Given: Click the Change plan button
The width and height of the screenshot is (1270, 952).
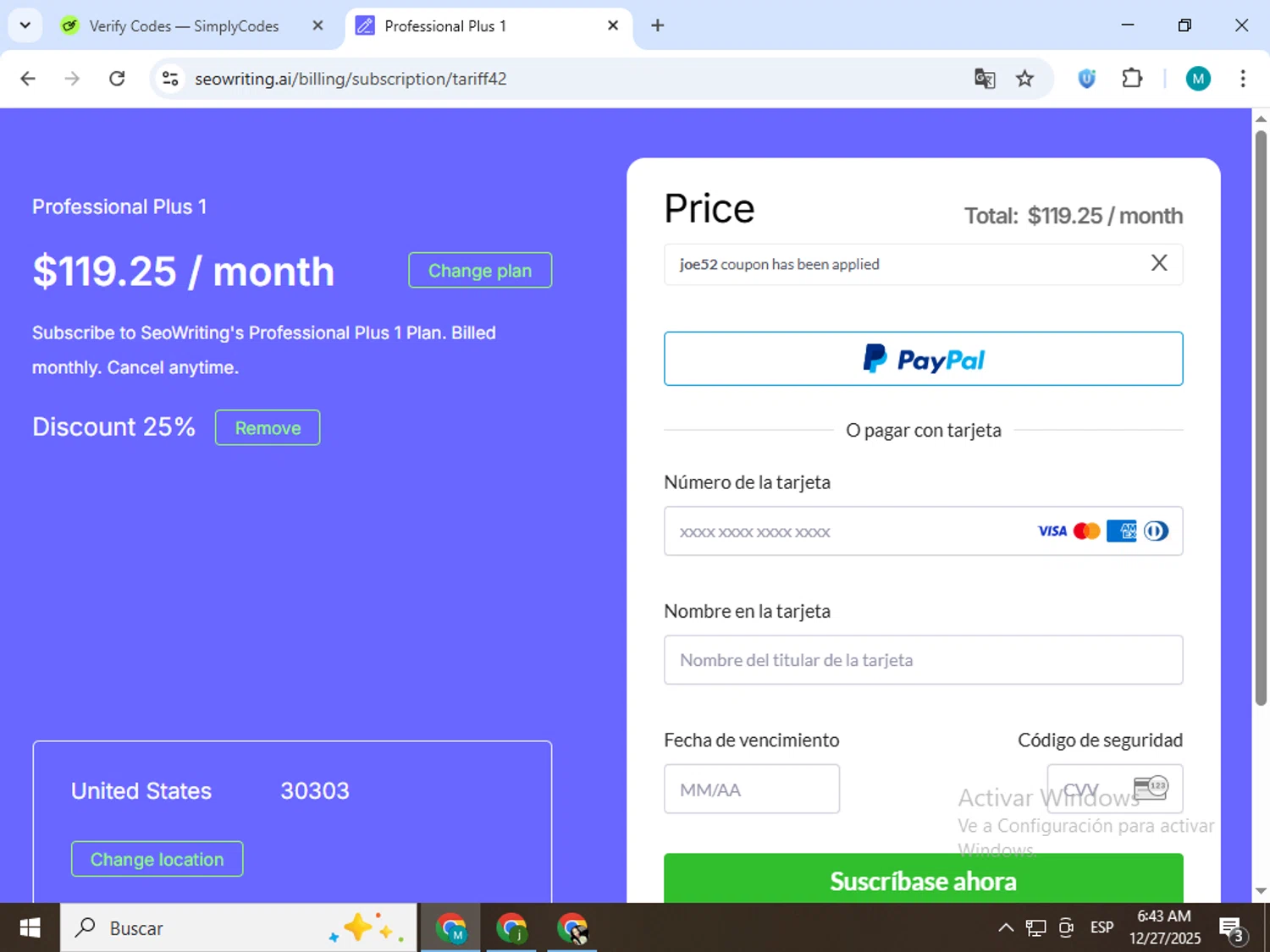Looking at the screenshot, I should pyautogui.click(x=480, y=270).
